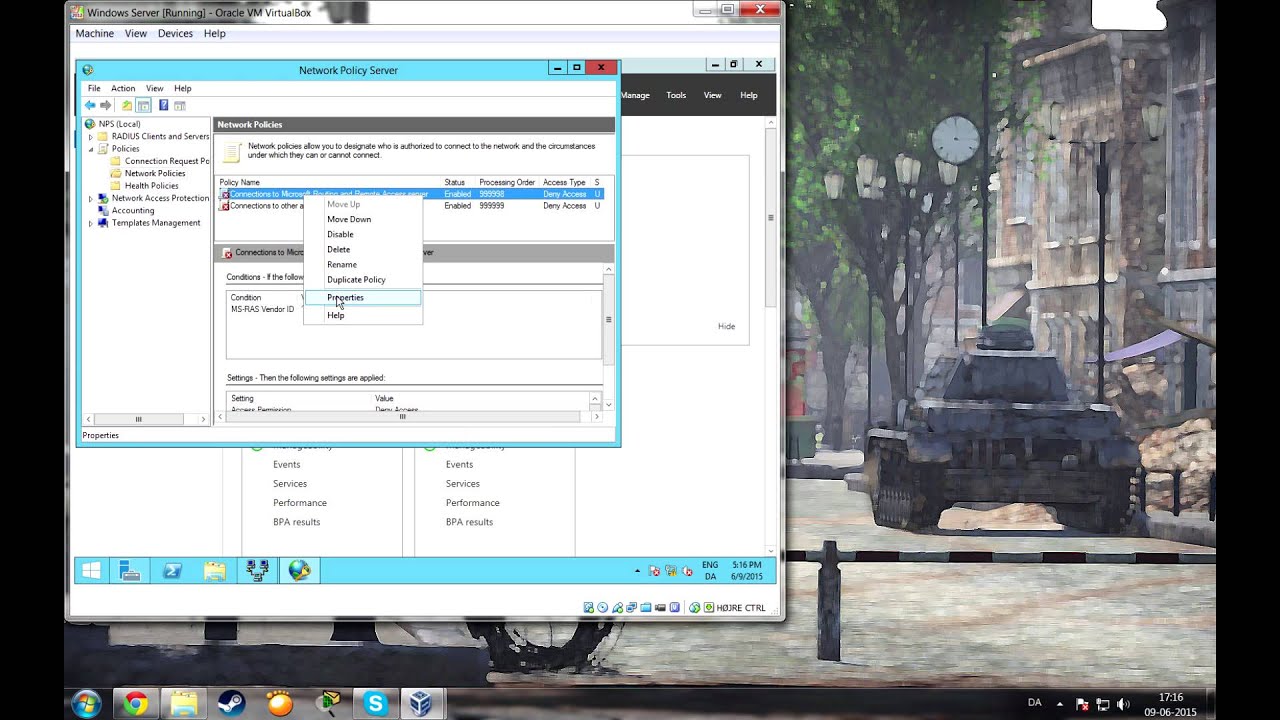The image size is (1280, 720).
Task: Open File Explorer from guest taskbar
Action: [214, 570]
